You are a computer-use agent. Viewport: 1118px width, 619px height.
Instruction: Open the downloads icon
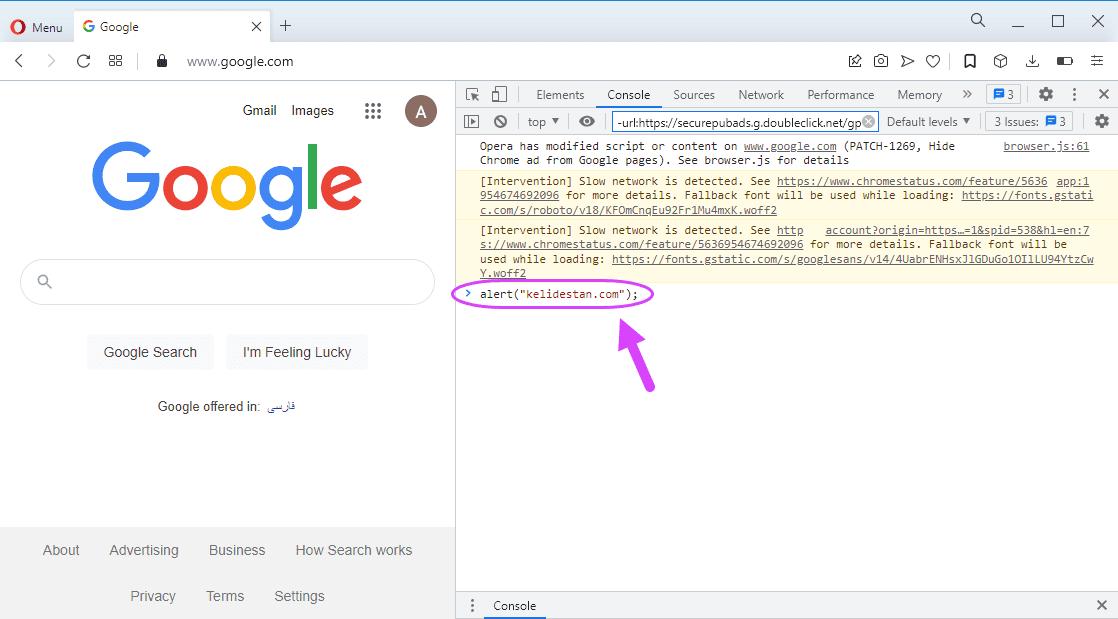click(1032, 61)
